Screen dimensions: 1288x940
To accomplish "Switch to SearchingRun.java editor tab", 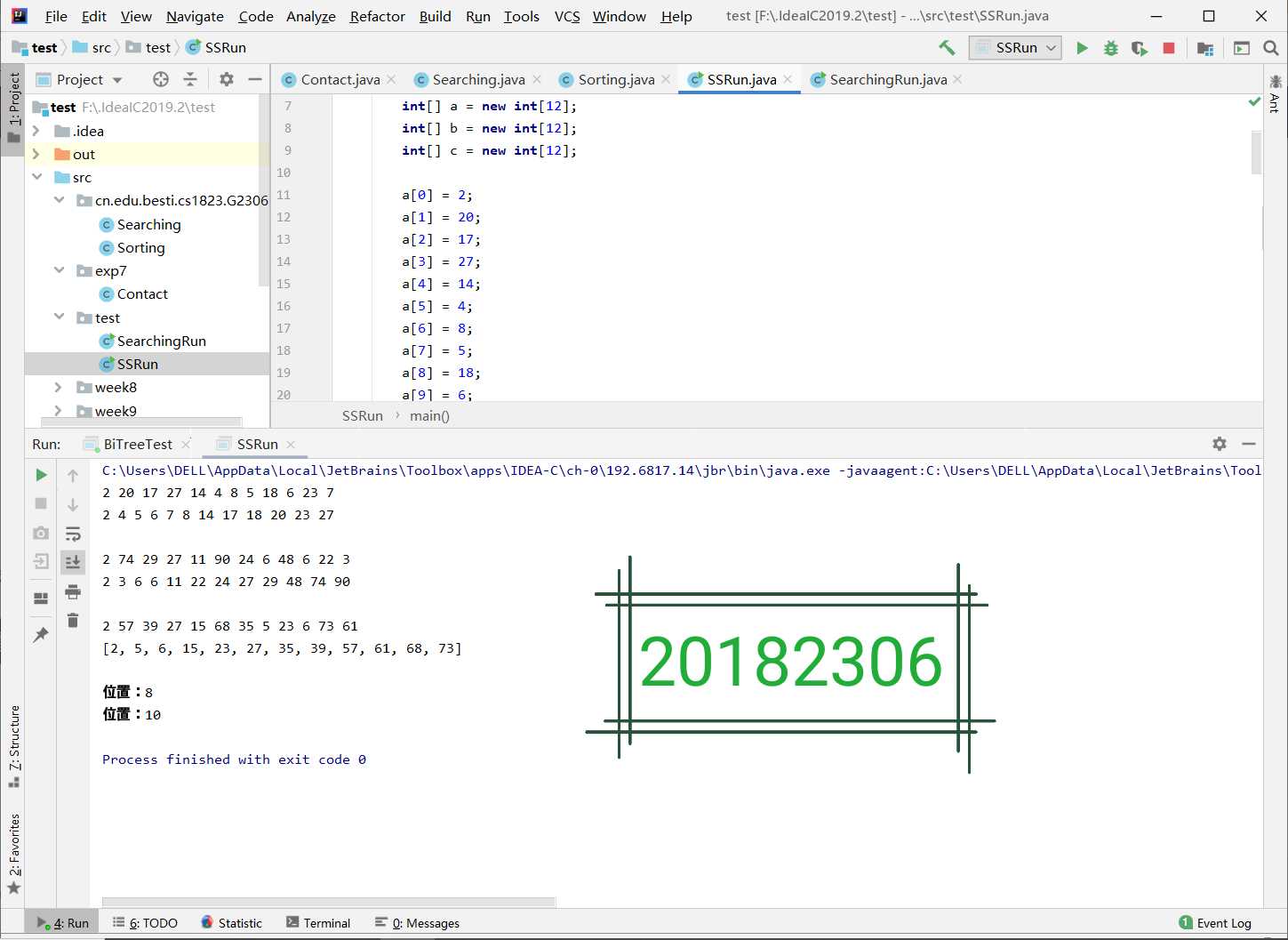I will point(888,79).
